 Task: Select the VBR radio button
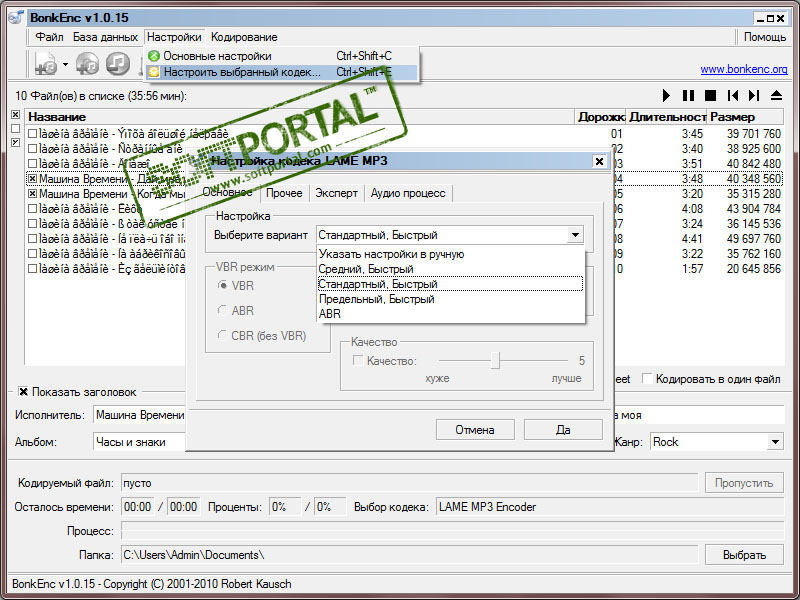(222, 286)
